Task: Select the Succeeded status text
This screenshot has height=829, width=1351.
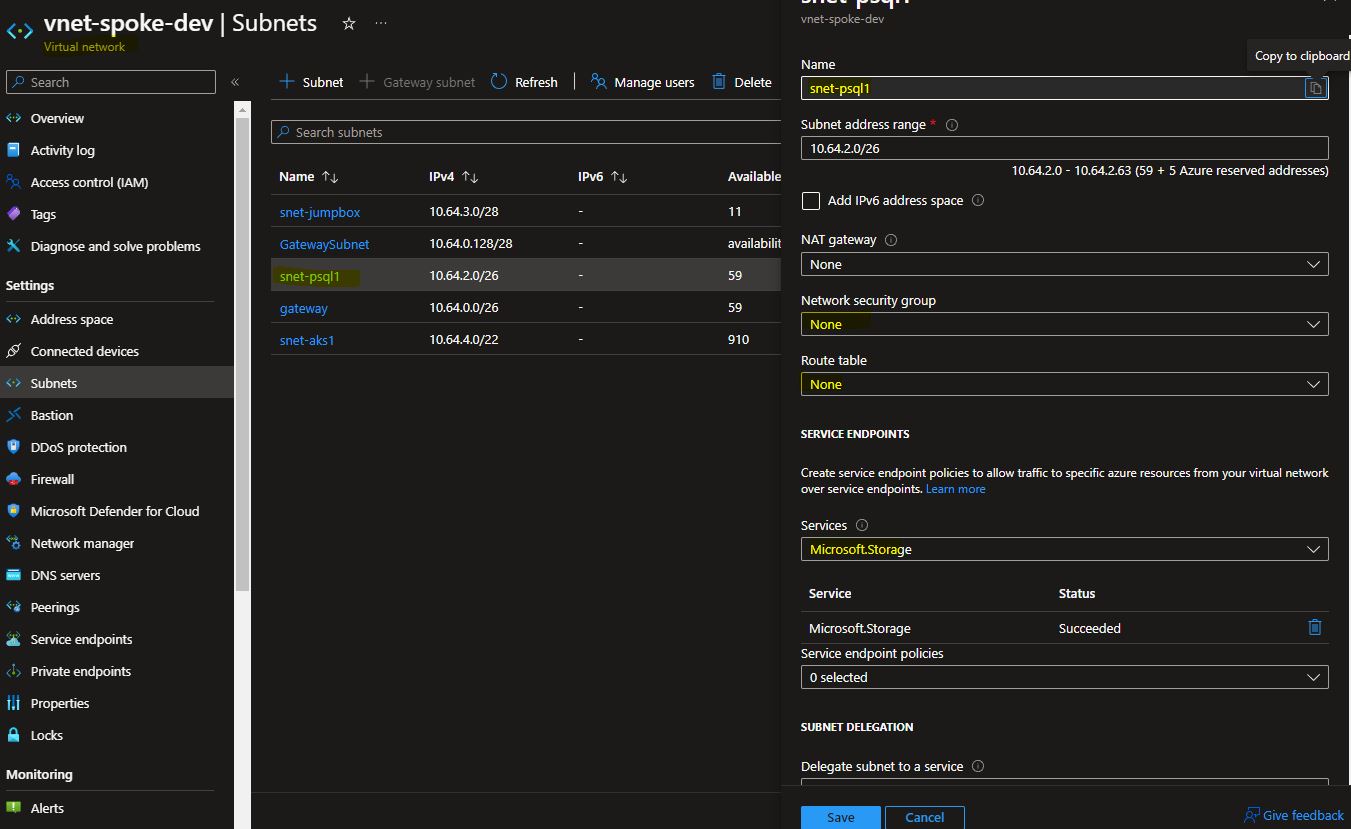Action: click(1089, 628)
